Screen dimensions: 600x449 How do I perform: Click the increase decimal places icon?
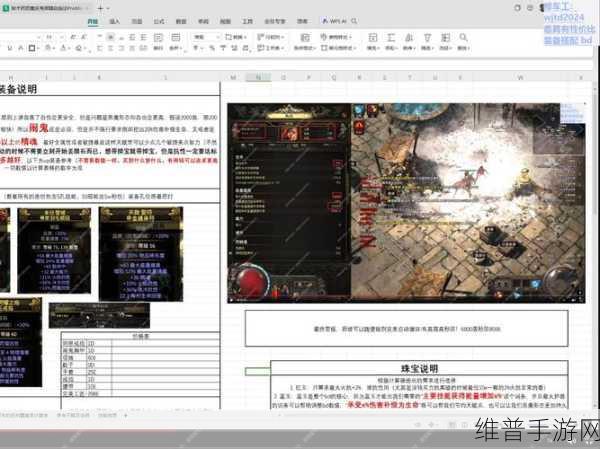[x=234, y=48]
